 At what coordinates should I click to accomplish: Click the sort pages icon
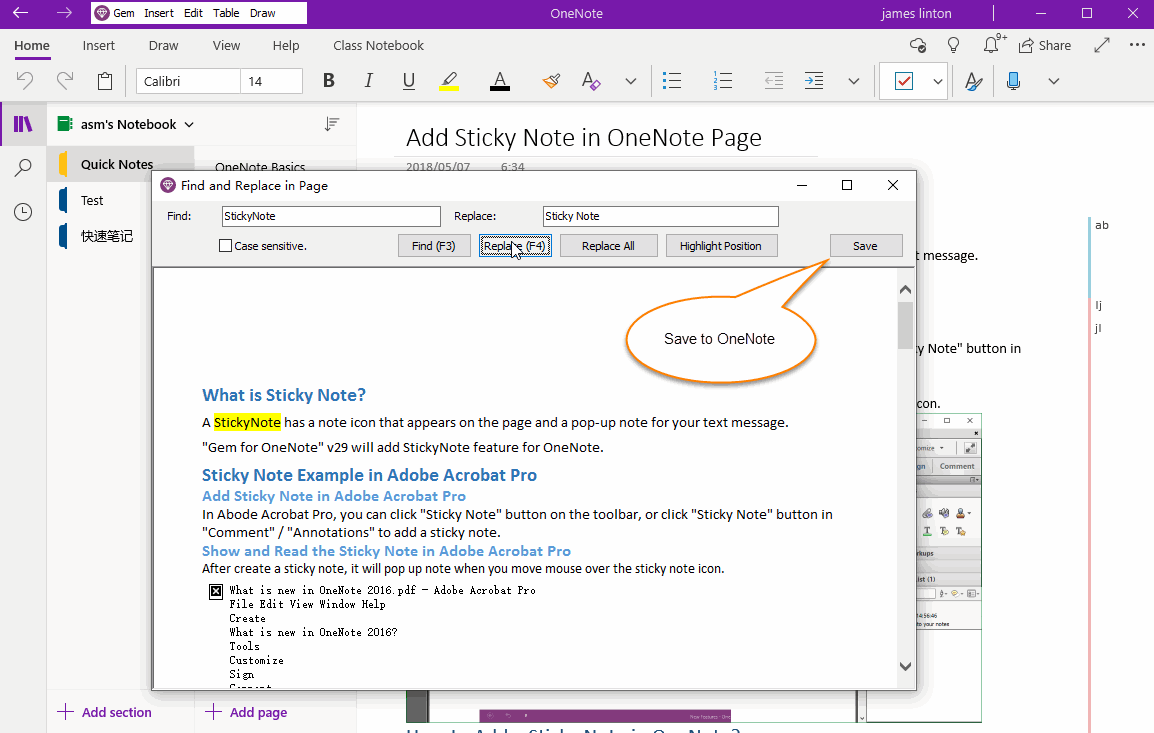[332, 124]
